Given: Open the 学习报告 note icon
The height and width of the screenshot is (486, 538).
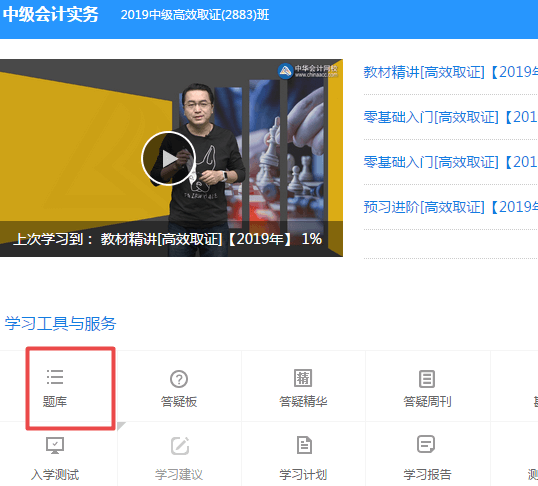Looking at the screenshot, I should [x=426, y=444].
